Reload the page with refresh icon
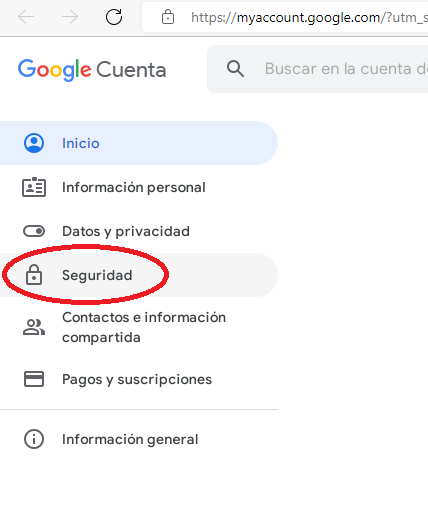This screenshot has width=428, height=508. 114,17
